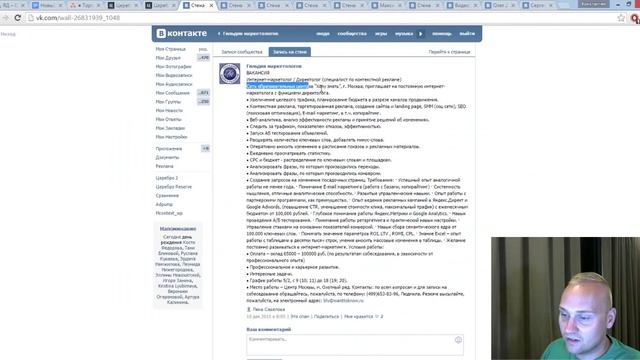The width and height of the screenshot is (640, 360).
Task: Open 'игры' in the VK top menu
Action: pos(381,33)
